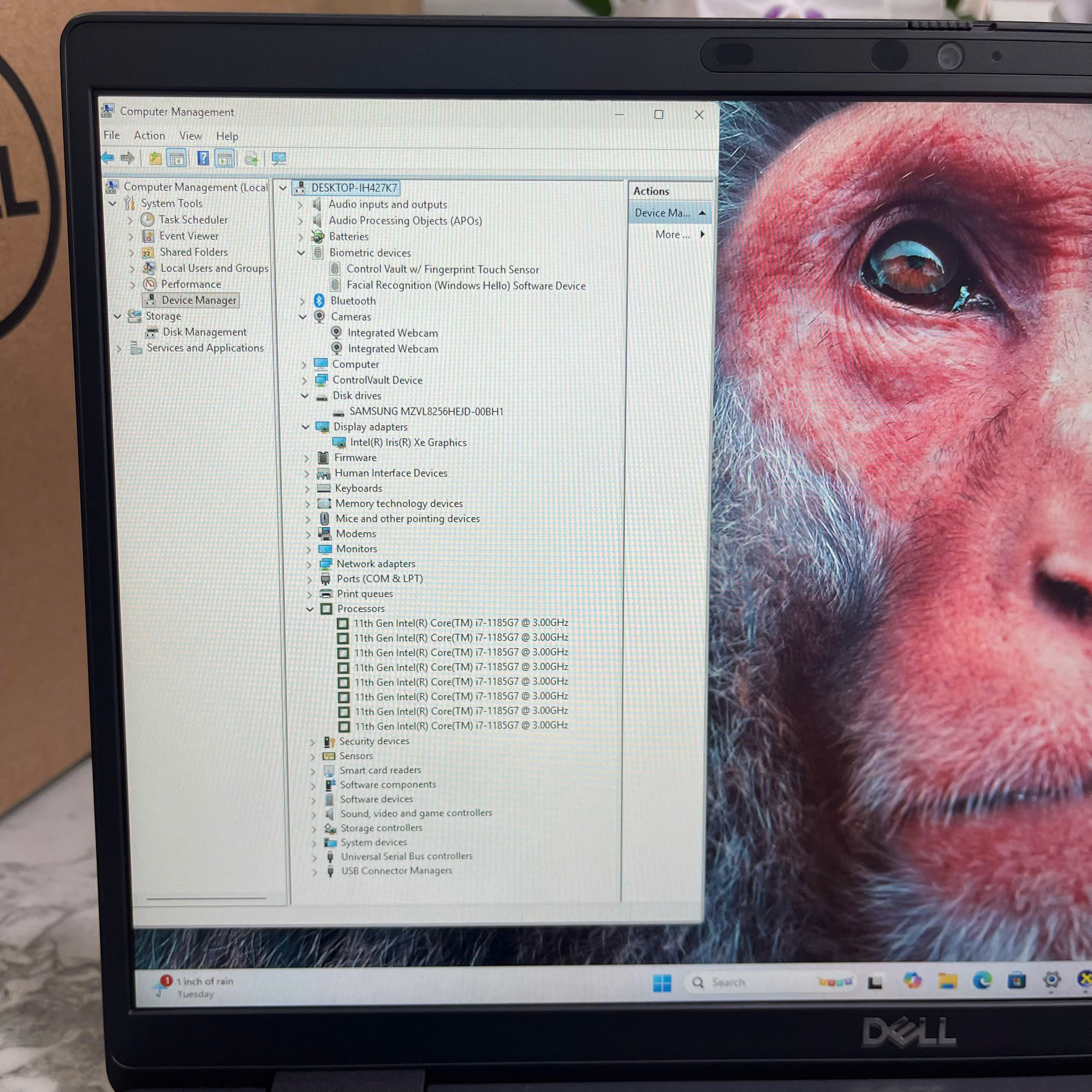Toggle Show/Hide Action Pane toolbar button

pos(225,159)
